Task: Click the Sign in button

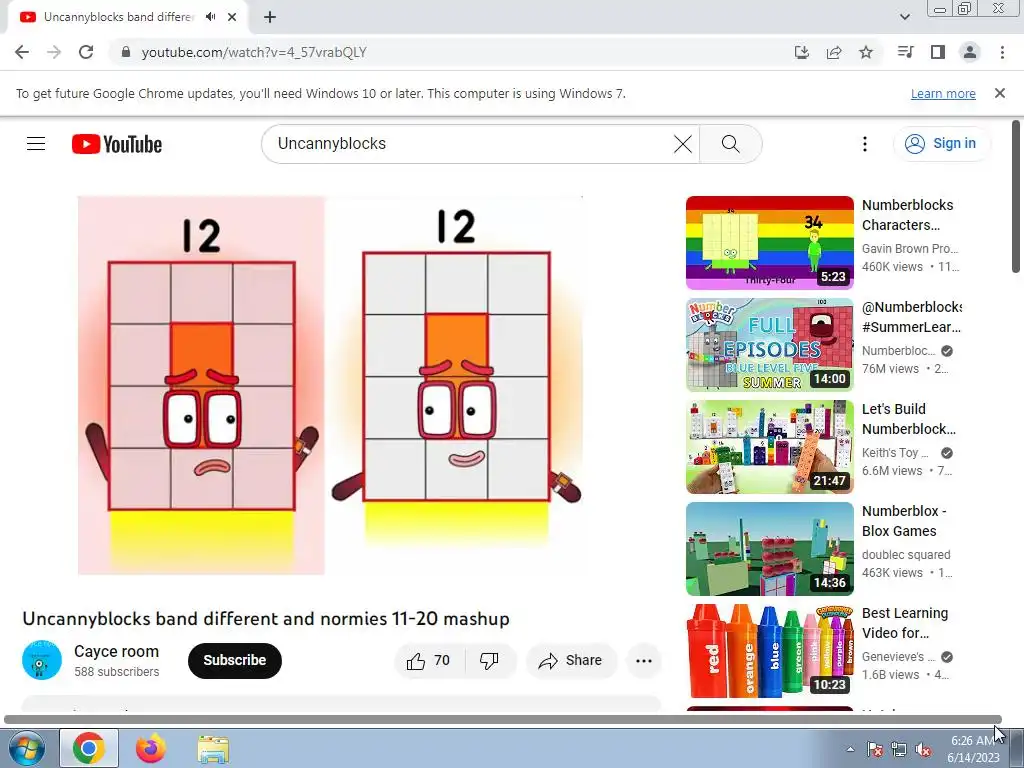Action: (x=941, y=144)
